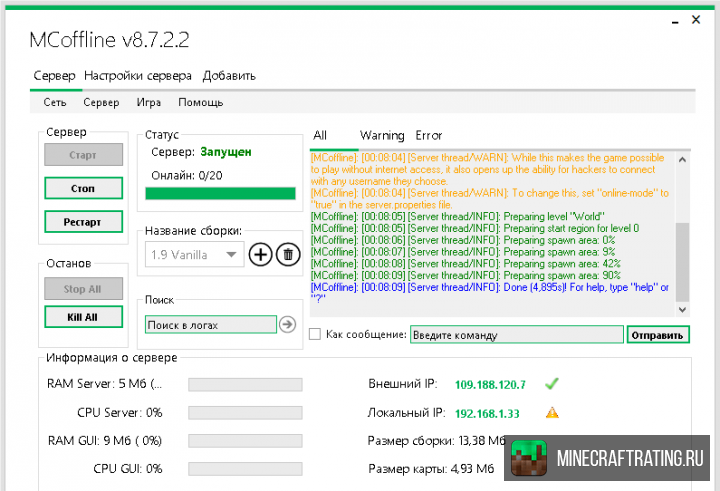Click the disabled Старт button

pyautogui.click(x=84, y=155)
